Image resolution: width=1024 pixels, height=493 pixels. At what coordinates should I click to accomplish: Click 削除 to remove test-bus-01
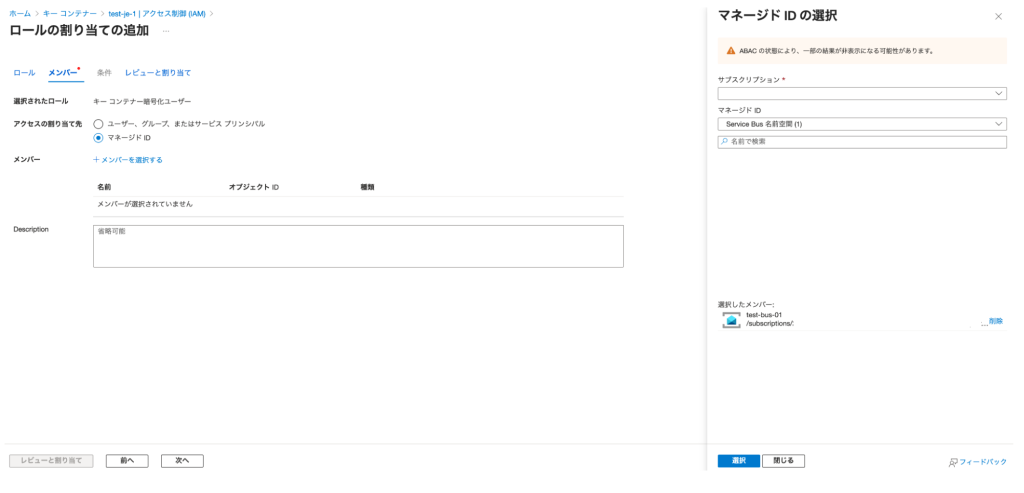[995, 321]
